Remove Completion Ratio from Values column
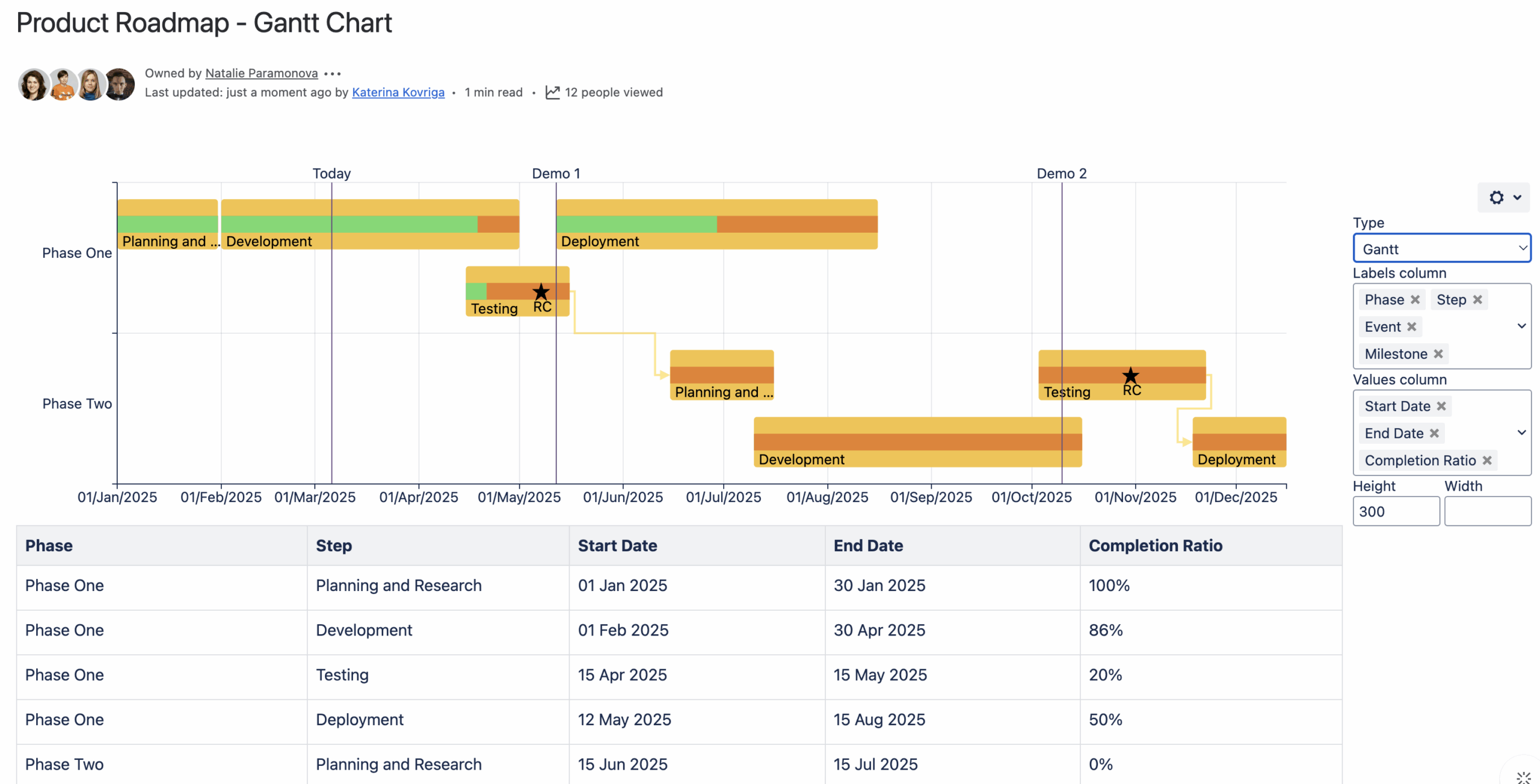Screen dimensions: 1540x784 click(x=1487, y=460)
